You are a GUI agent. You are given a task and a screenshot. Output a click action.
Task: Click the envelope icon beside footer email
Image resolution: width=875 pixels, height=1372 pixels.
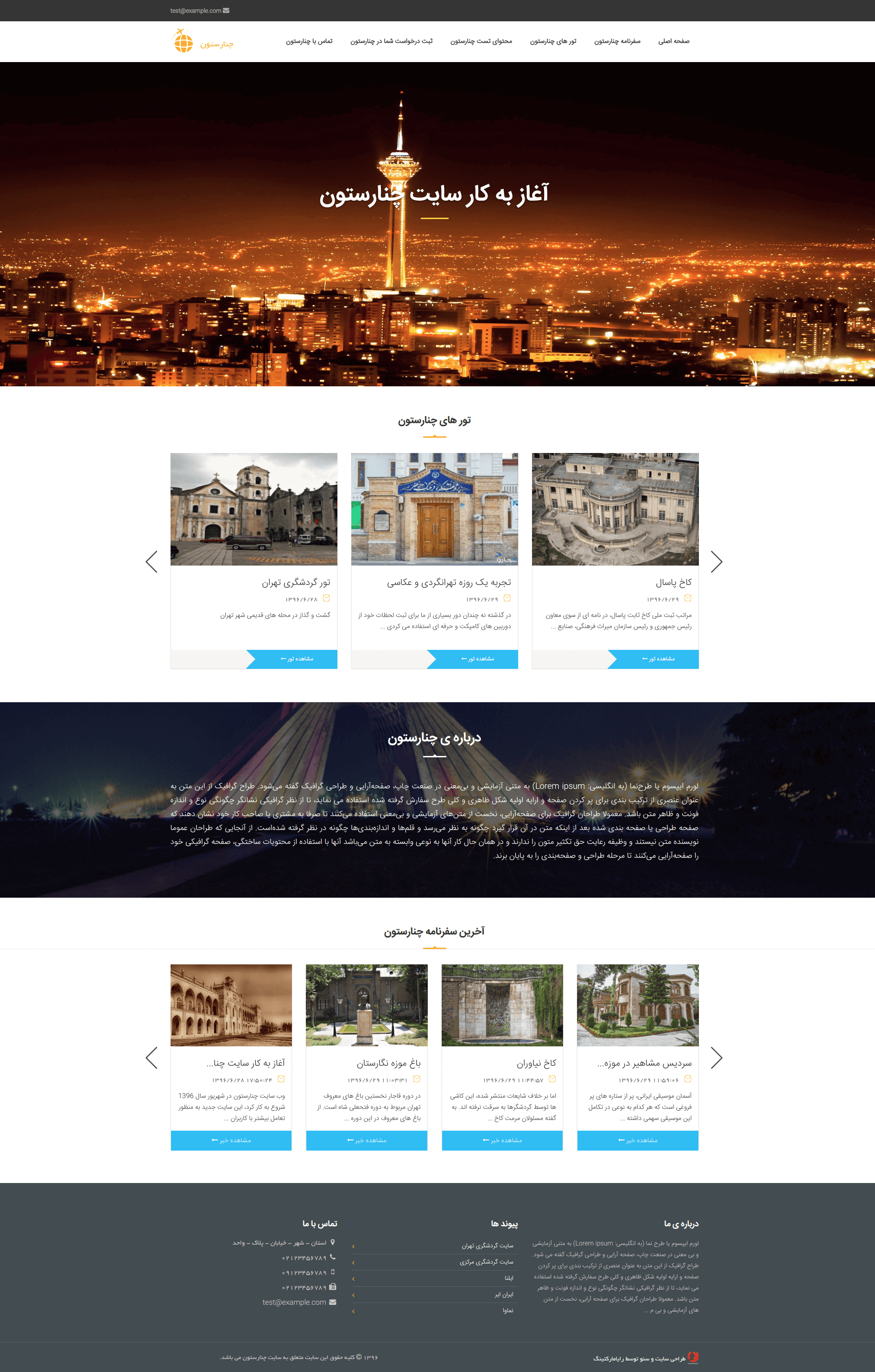tap(333, 1302)
